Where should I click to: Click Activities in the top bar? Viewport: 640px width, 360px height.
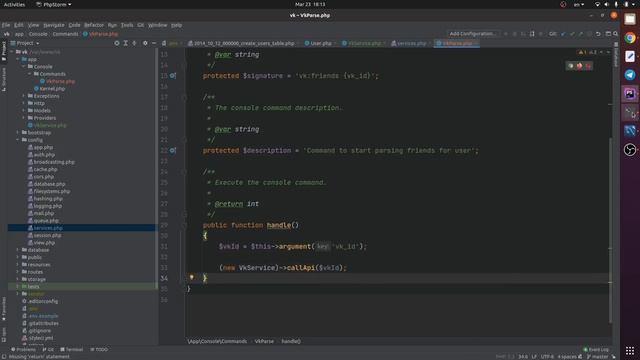tap(14, 4)
